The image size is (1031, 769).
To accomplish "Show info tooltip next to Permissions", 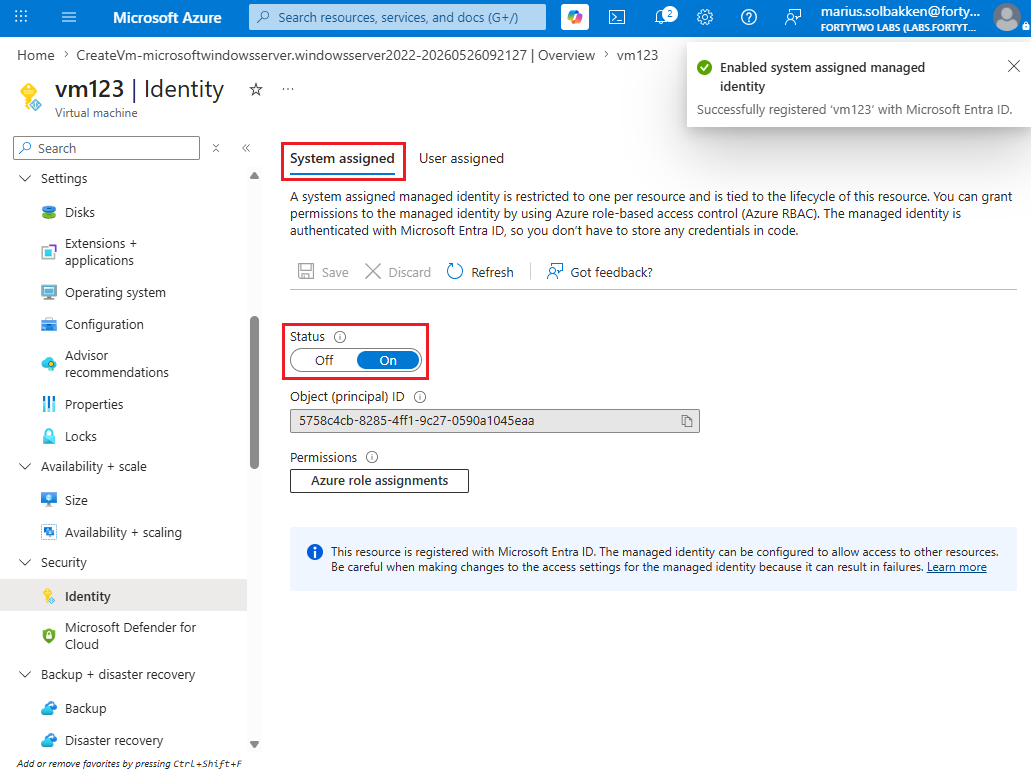I will point(372,457).
